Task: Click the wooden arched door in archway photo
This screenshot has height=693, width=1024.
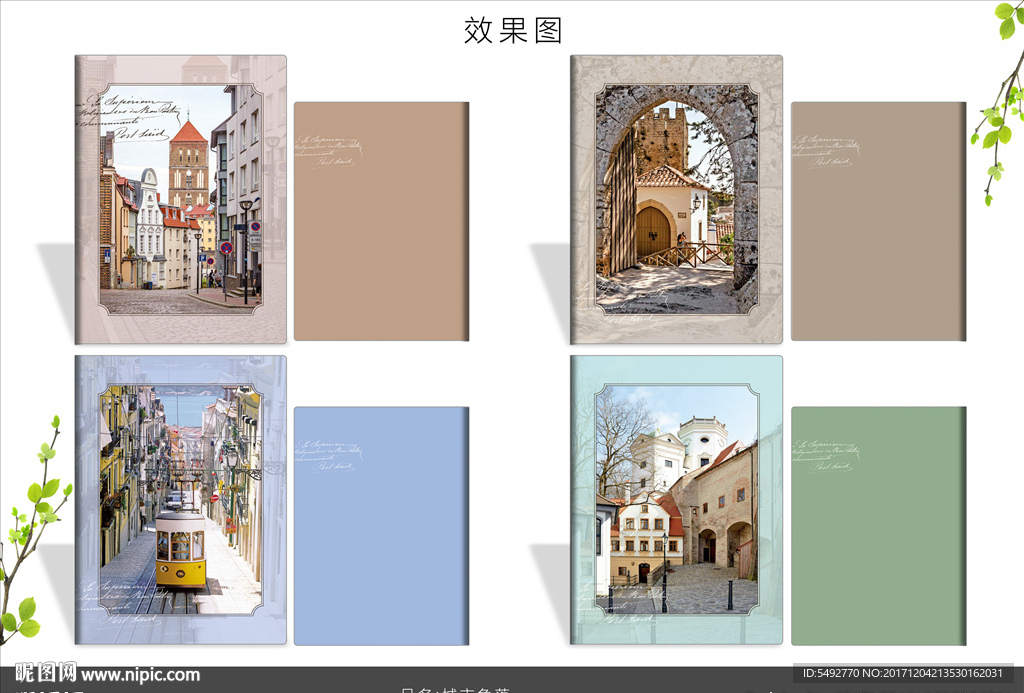Action: (652, 232)
